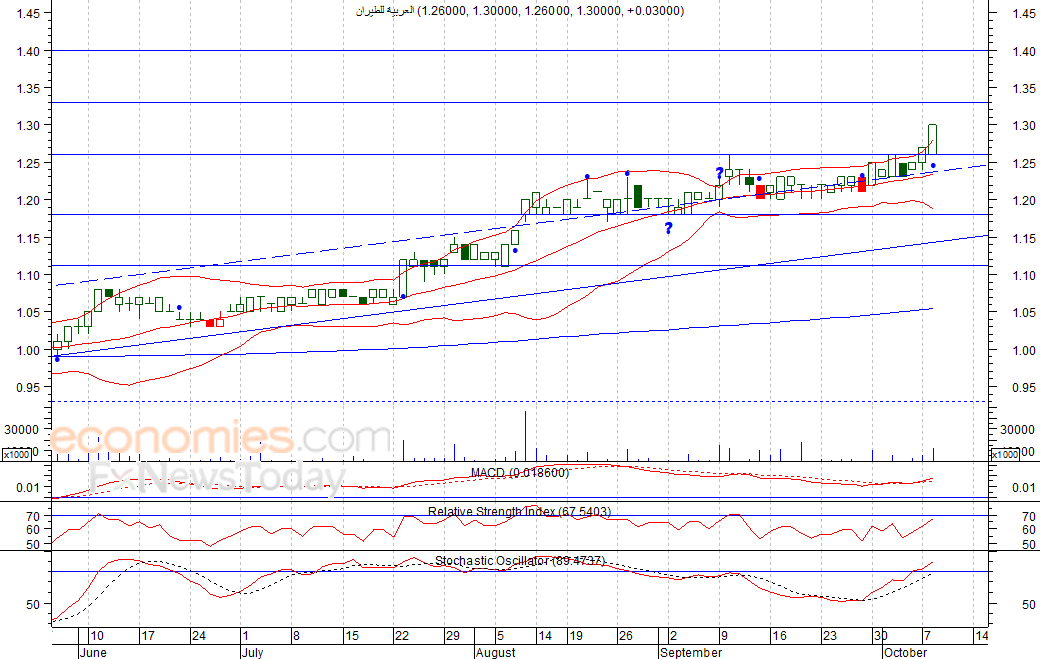Viewport: 1040px width, 659px height.
Task: Click 0.95 on the left price axis
Action: pos(28,387)
